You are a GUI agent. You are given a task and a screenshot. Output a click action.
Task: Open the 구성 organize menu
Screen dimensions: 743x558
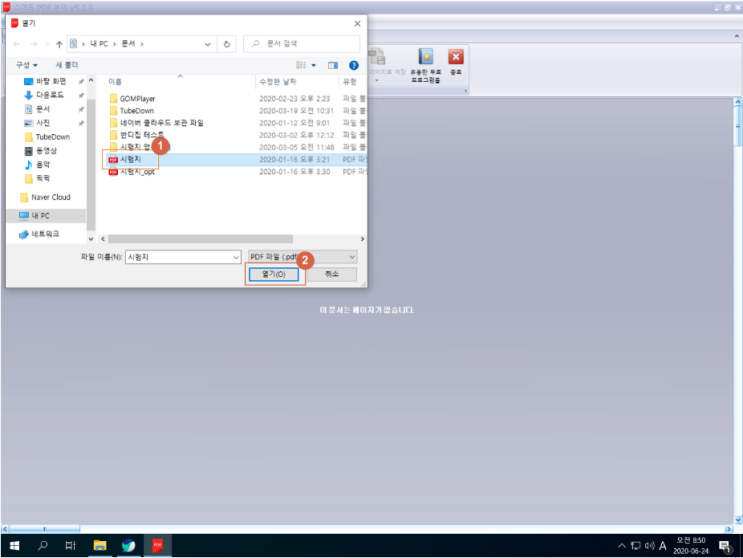(x=27, y=65)
